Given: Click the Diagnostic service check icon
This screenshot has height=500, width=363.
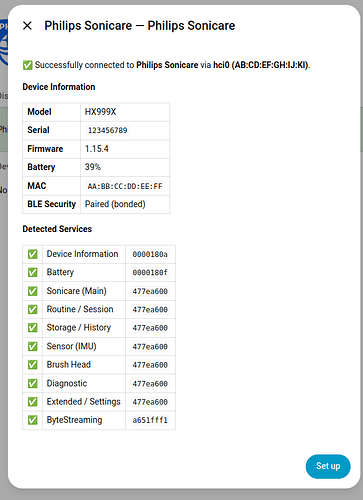Looking at the screenshot, I should (32, 384).
